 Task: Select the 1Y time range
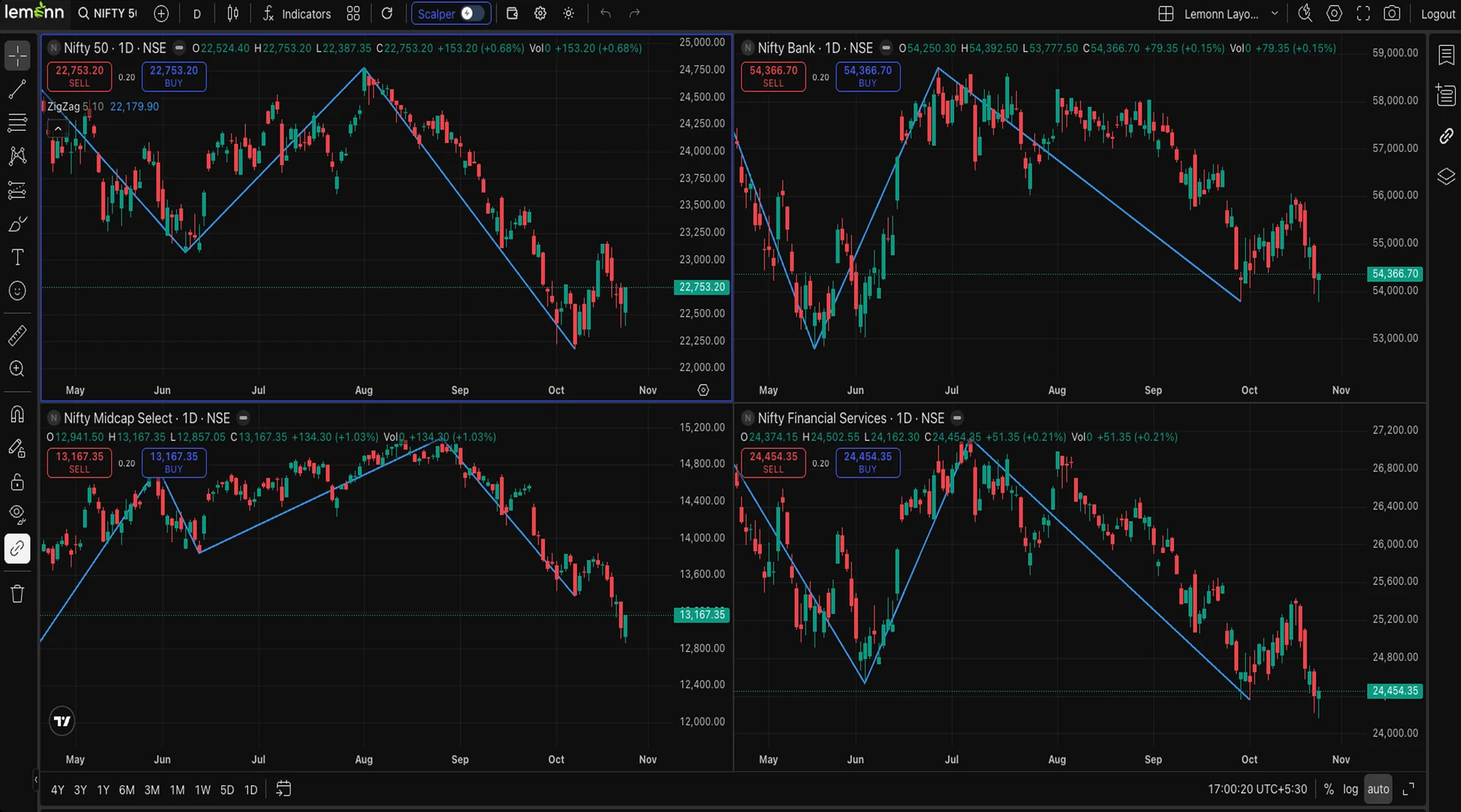[103, 790]
